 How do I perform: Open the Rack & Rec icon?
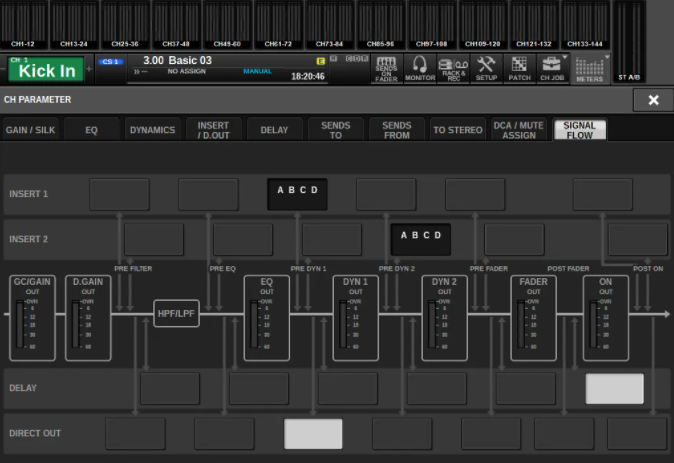(x=453, y=67)
